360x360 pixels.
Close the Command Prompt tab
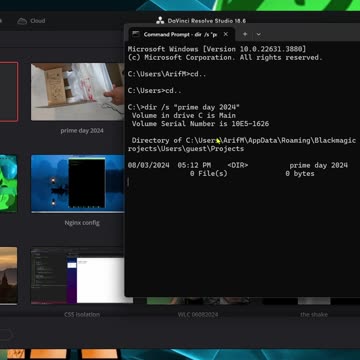click(x=226, y=34)
